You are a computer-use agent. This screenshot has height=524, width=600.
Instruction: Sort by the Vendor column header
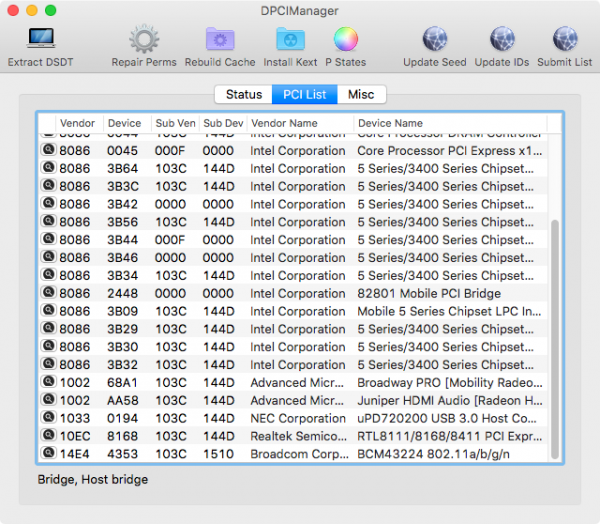[78, 123]
